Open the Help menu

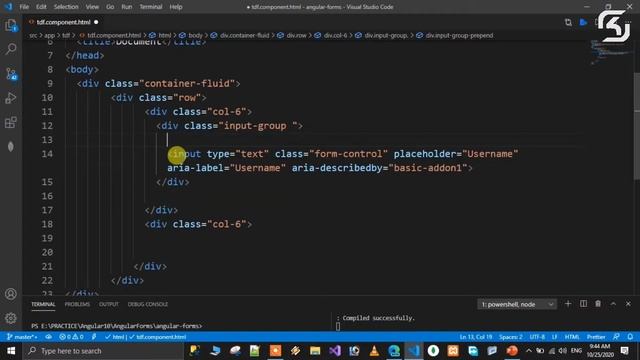coord(176,7)
